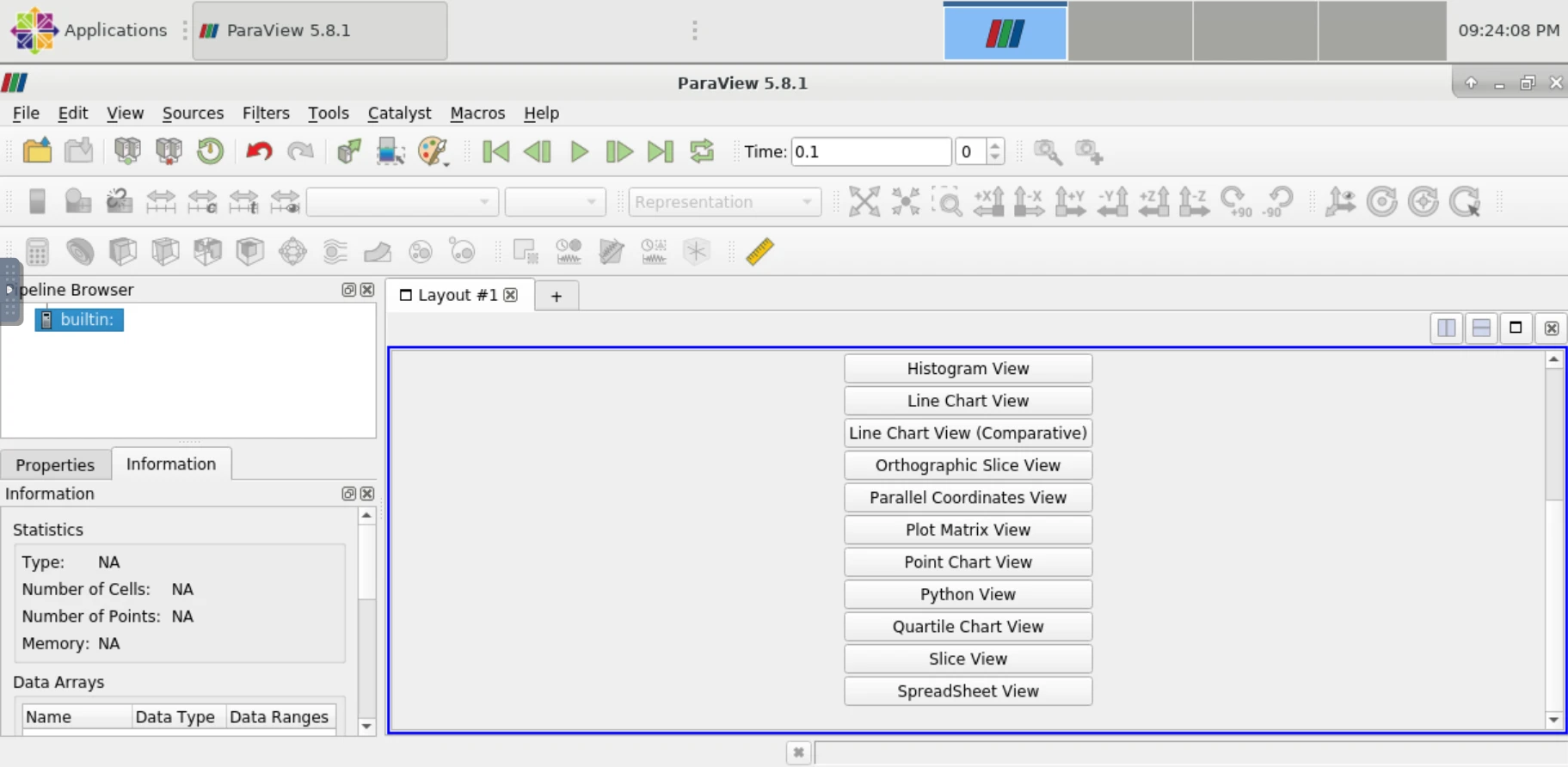The height and width of the screenshot is (767, 1568).
Task: Open the Representation dropdown
Action: (x=724, y=202)
